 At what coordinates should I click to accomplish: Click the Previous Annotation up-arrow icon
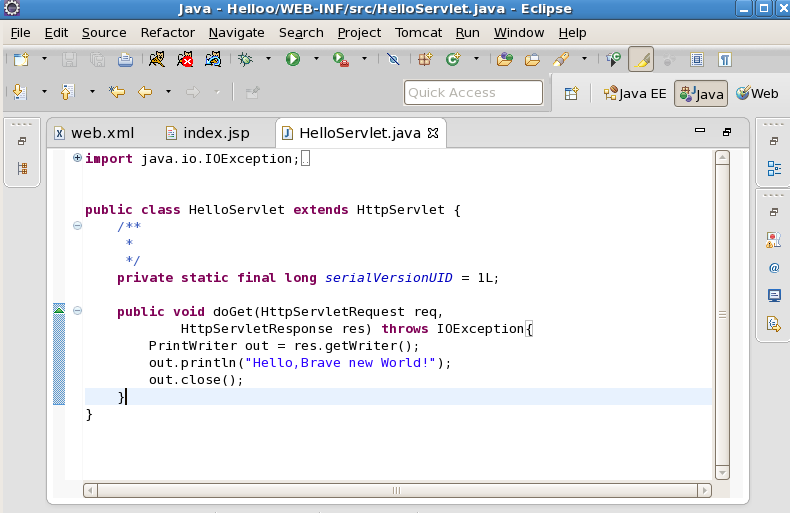(68, 92)
